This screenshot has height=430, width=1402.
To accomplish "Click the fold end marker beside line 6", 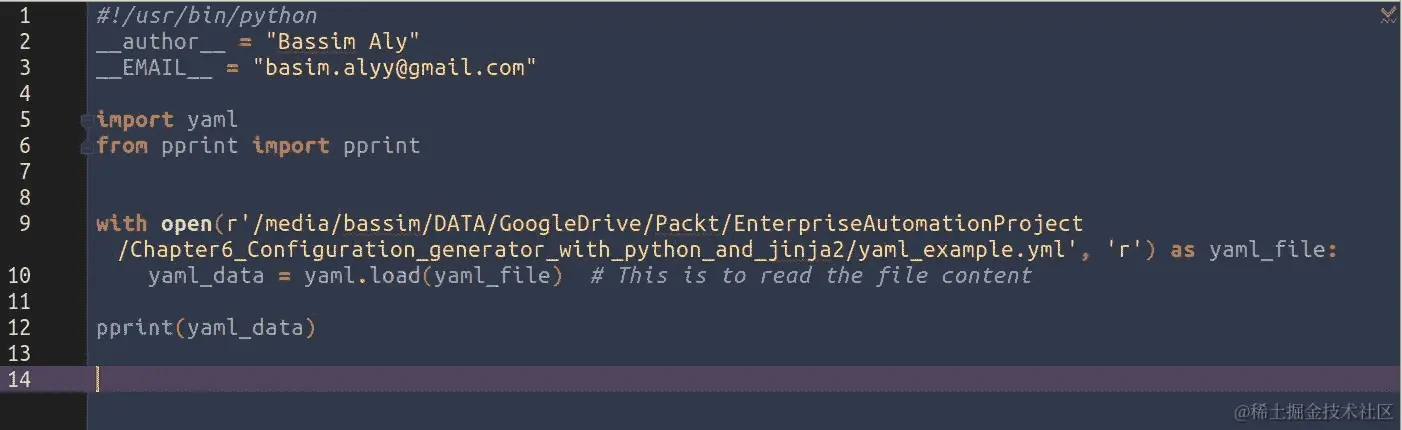I will click(89, 146).
